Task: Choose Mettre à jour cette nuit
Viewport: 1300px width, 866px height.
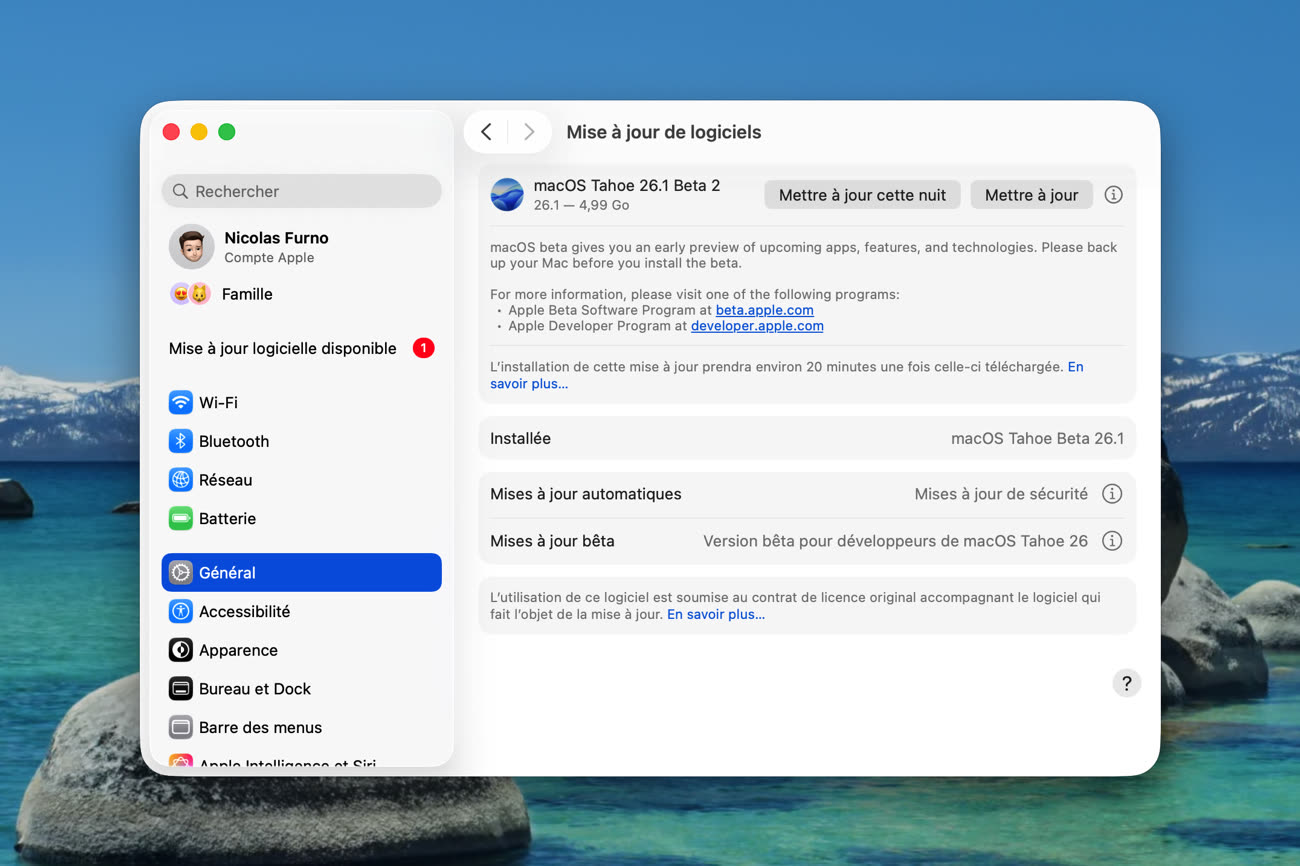Action: point(862,195)
